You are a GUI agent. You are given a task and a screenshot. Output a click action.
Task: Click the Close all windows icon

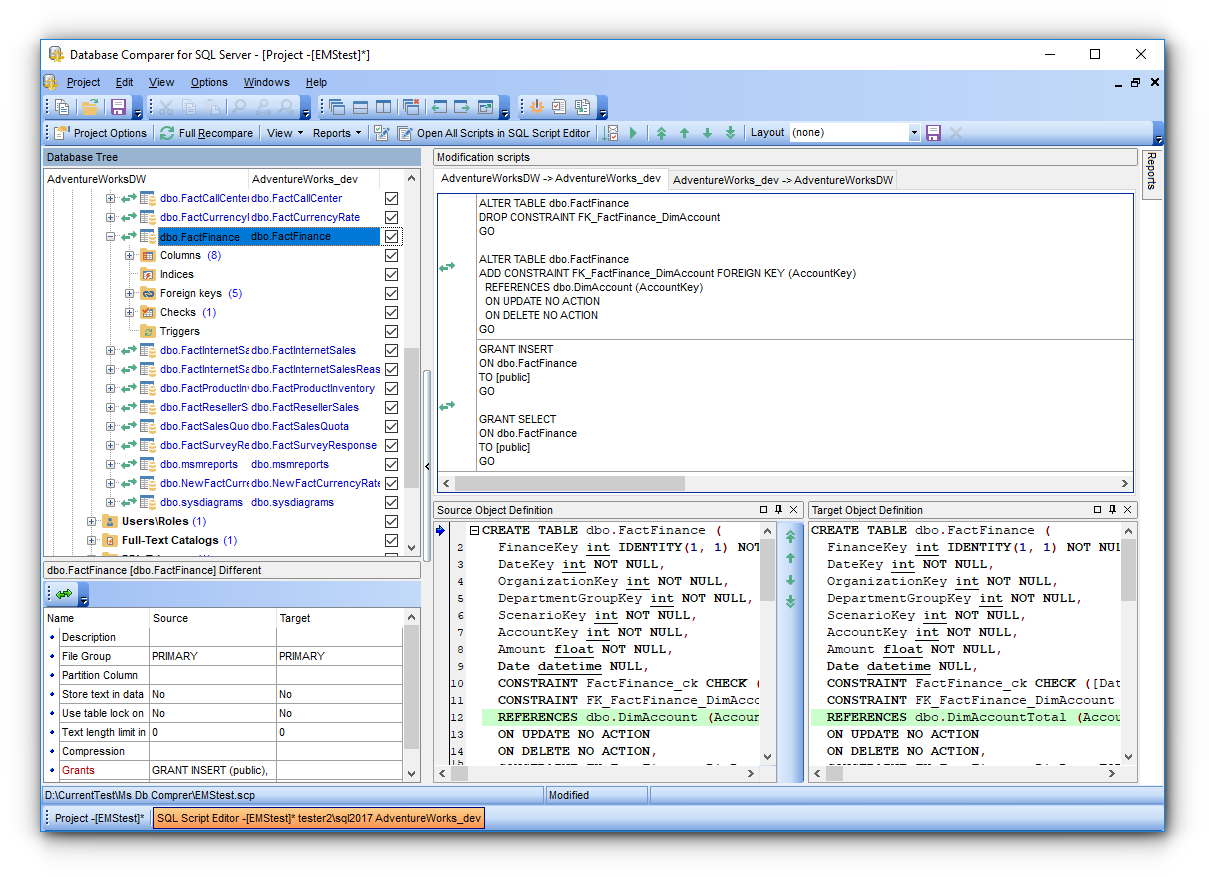[x=411, y=107]
